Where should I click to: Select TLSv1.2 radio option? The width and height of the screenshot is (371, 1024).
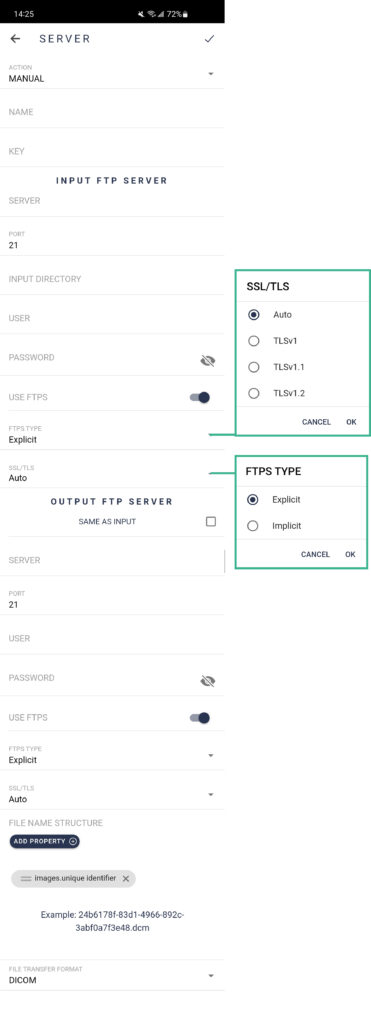tap(254, 393)
